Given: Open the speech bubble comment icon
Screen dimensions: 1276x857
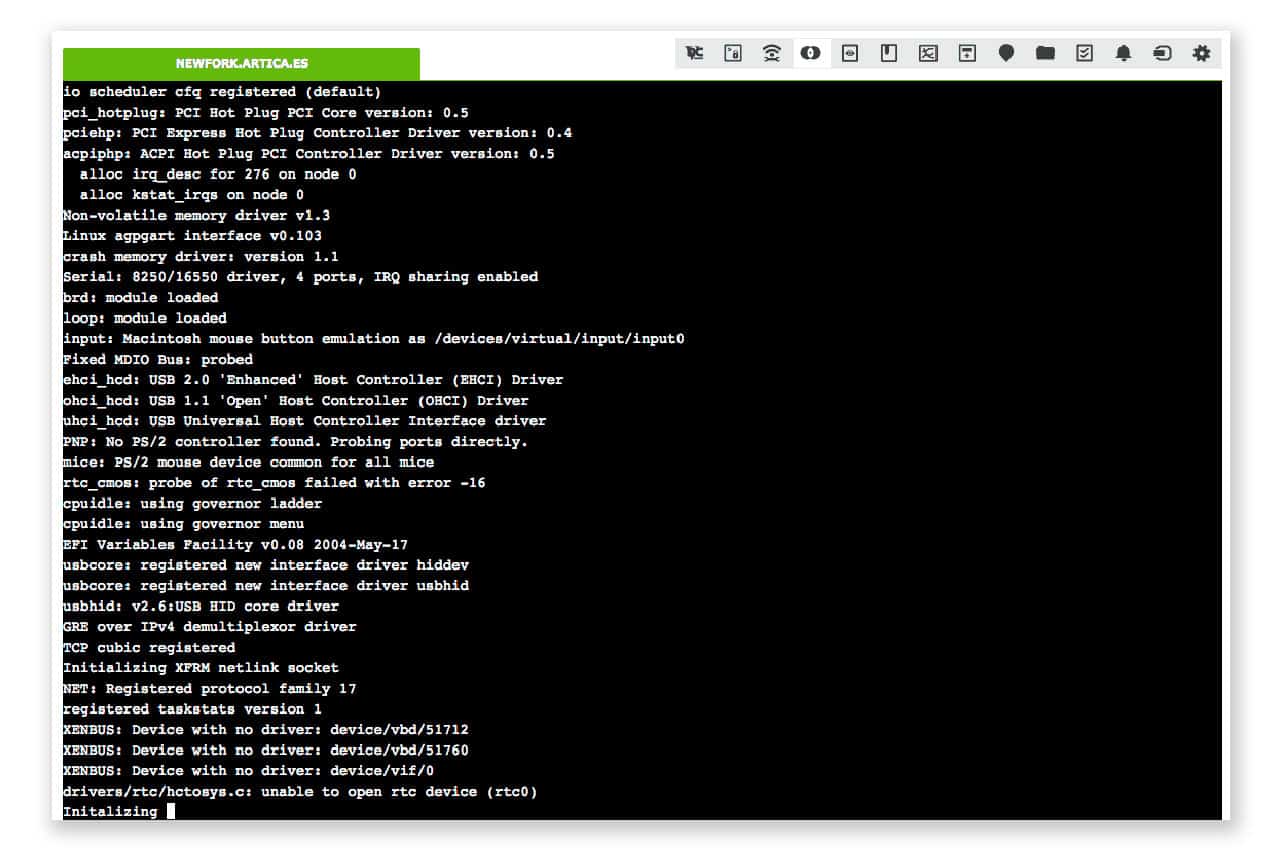Looking at the screenshot, I should (x=1006, y=53).
